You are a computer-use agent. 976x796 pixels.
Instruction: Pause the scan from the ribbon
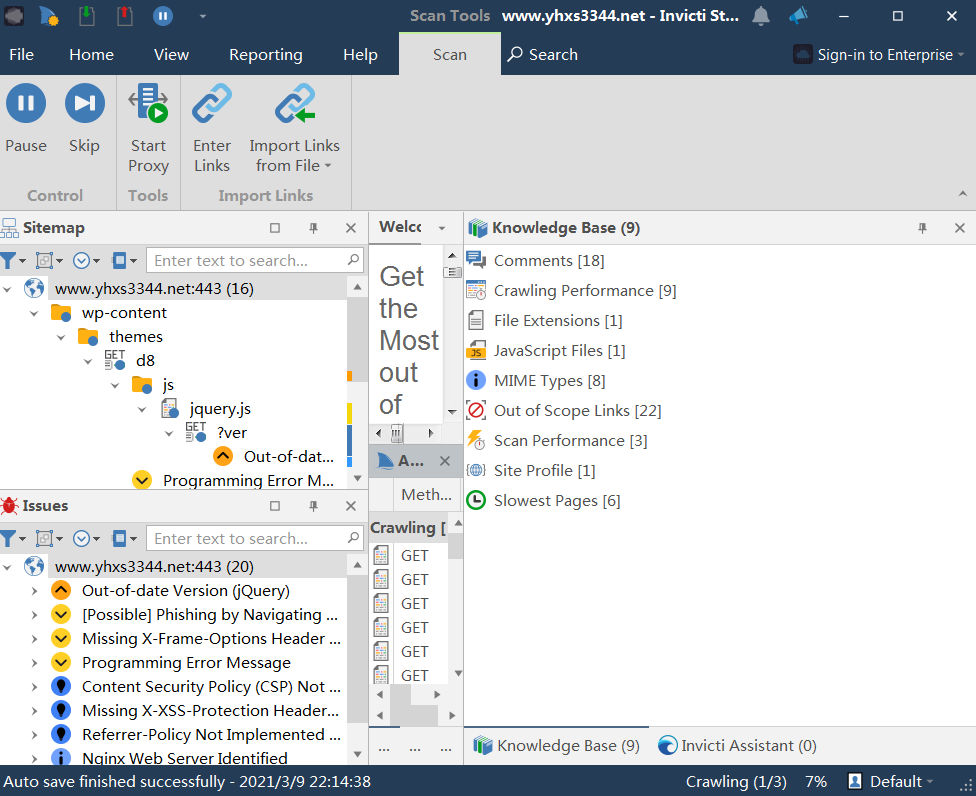click(26, 118)
